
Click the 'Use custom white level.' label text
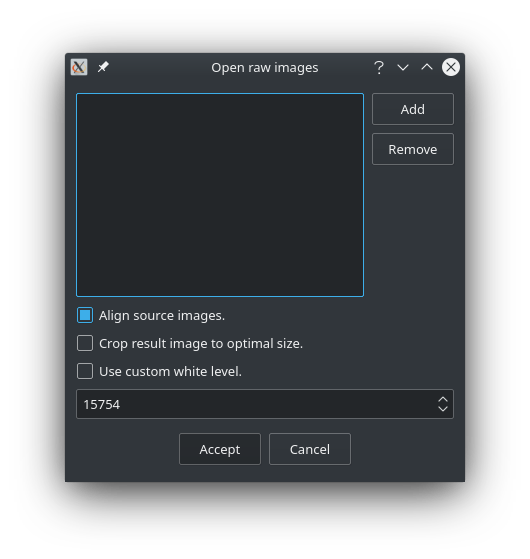pos(170,371)
